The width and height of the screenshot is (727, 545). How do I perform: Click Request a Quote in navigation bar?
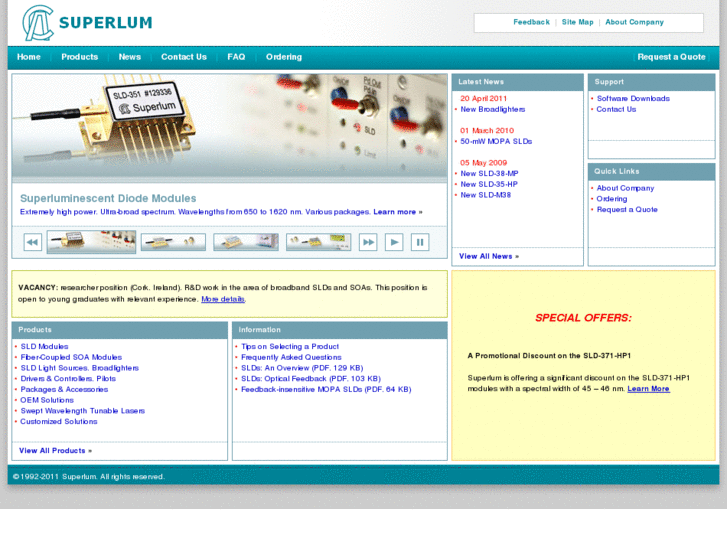coord(671,57)
